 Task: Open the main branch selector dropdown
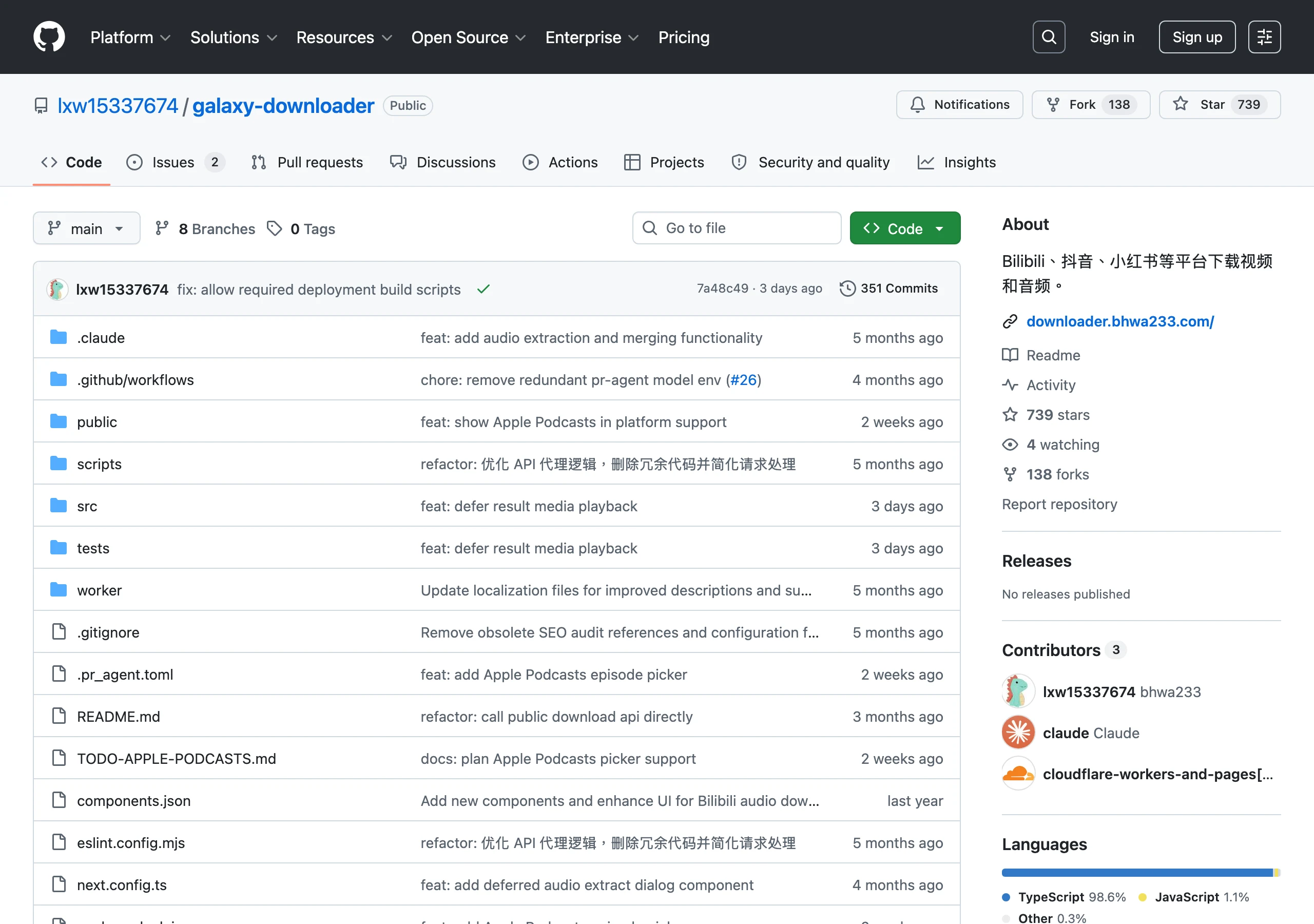coord(86,228)
